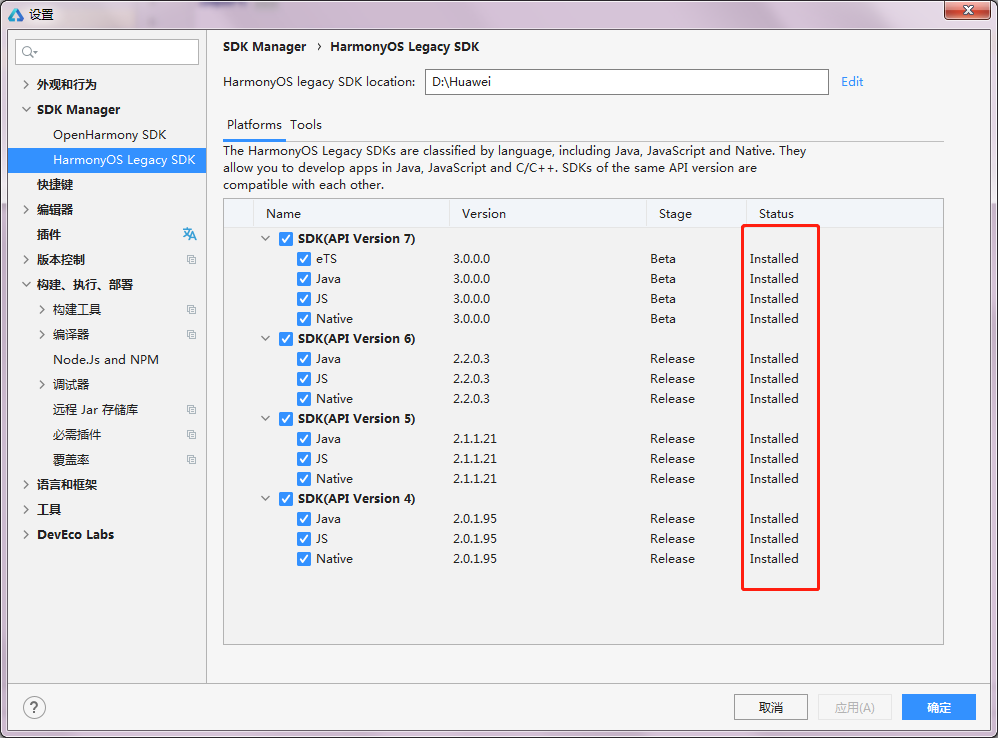This screenshot has height=738, width=998.
Task: Open 插件 settings page
Action: (49, 235)
